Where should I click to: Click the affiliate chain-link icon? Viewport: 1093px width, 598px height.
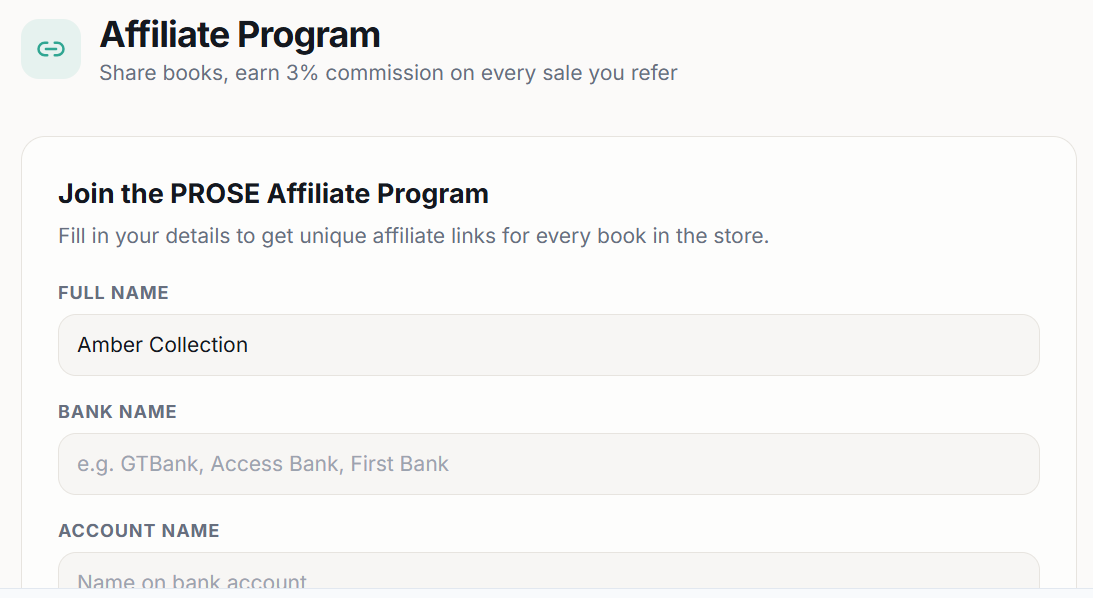[x=51, y=49]
